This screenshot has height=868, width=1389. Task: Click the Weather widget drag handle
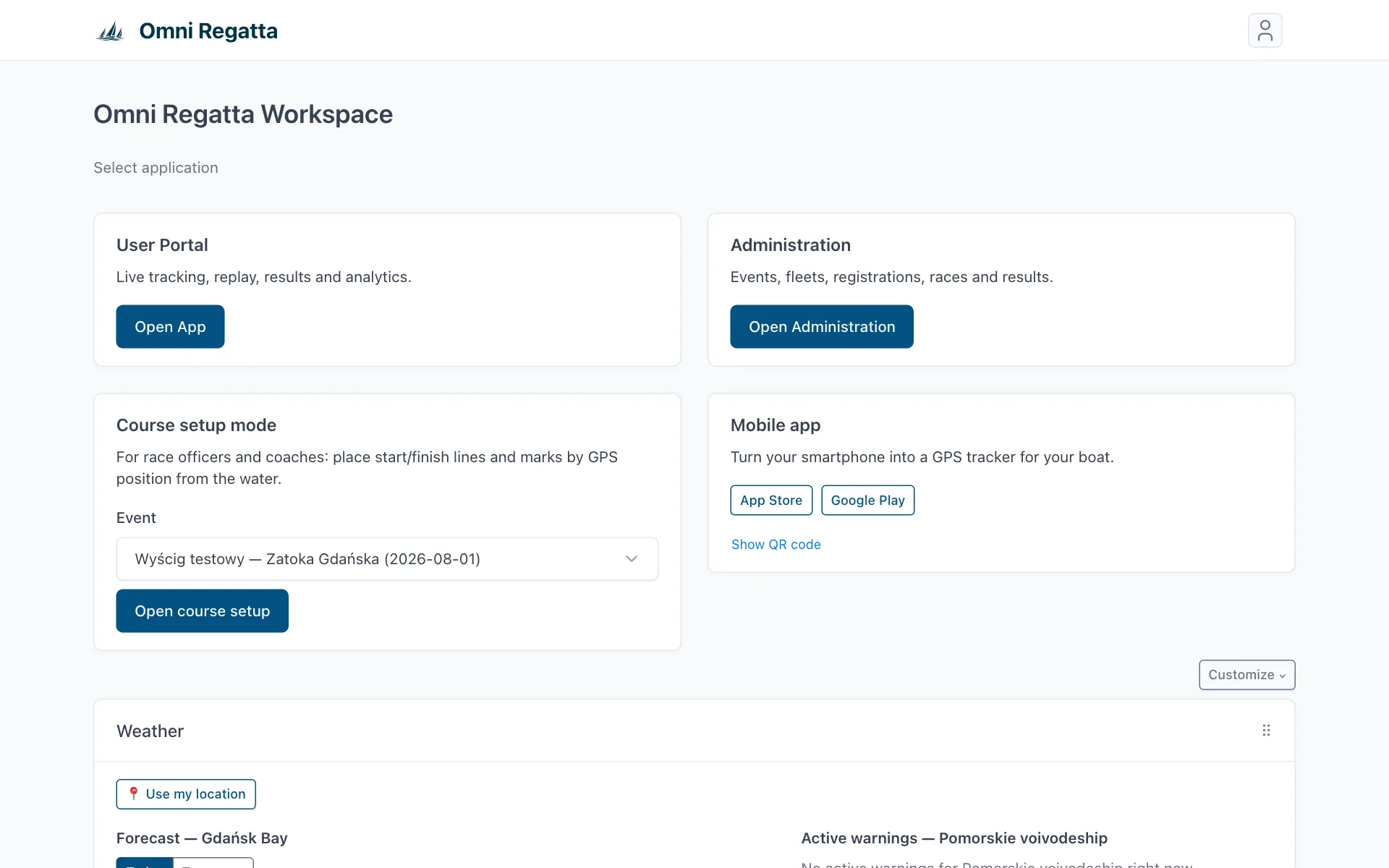tap(1266, 731)
